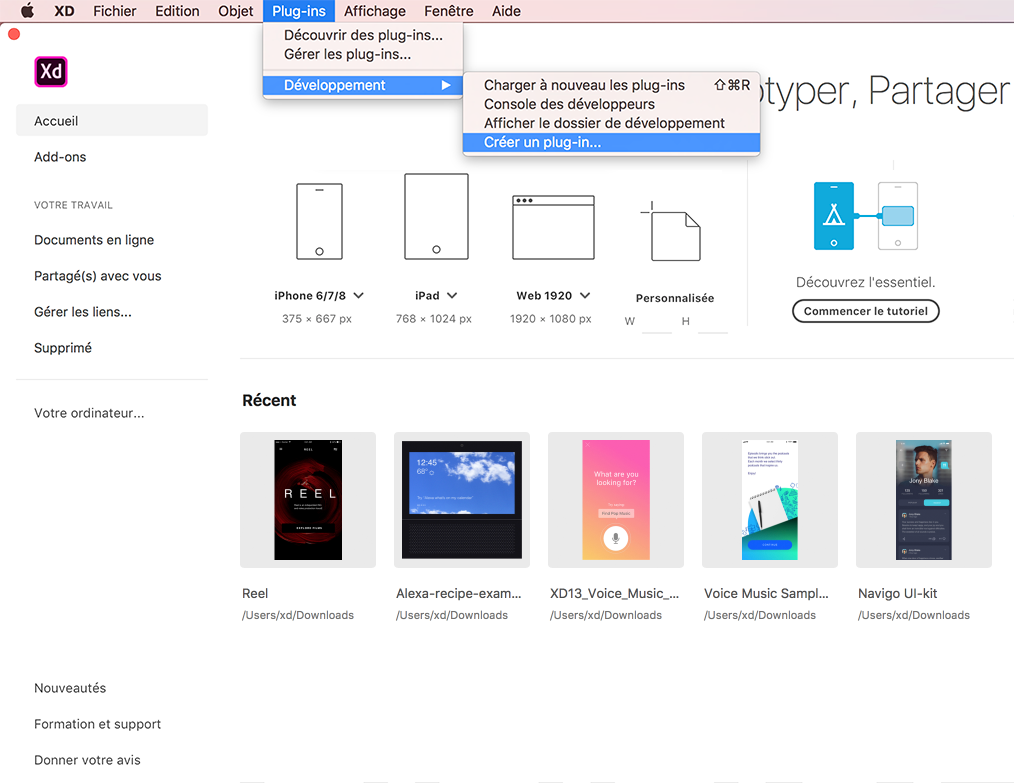Image resolution: width=1014 pixels, height=783 pixels.
Task: Open the Alexa-recipe-exam thumbnail
Action: coord(462,500)
